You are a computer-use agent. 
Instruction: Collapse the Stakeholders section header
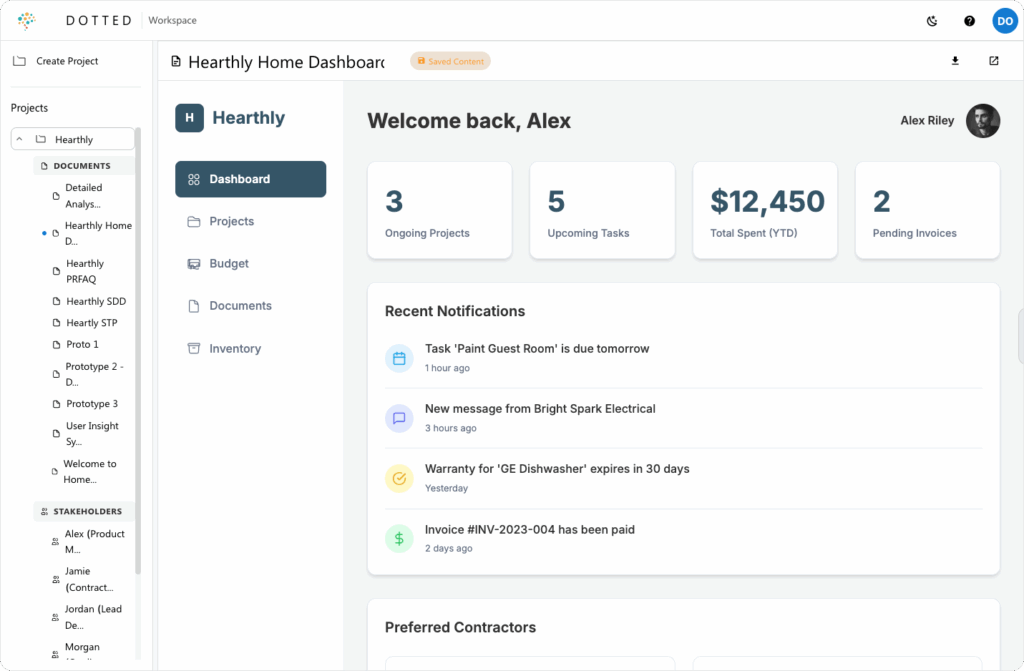point(86,511)
